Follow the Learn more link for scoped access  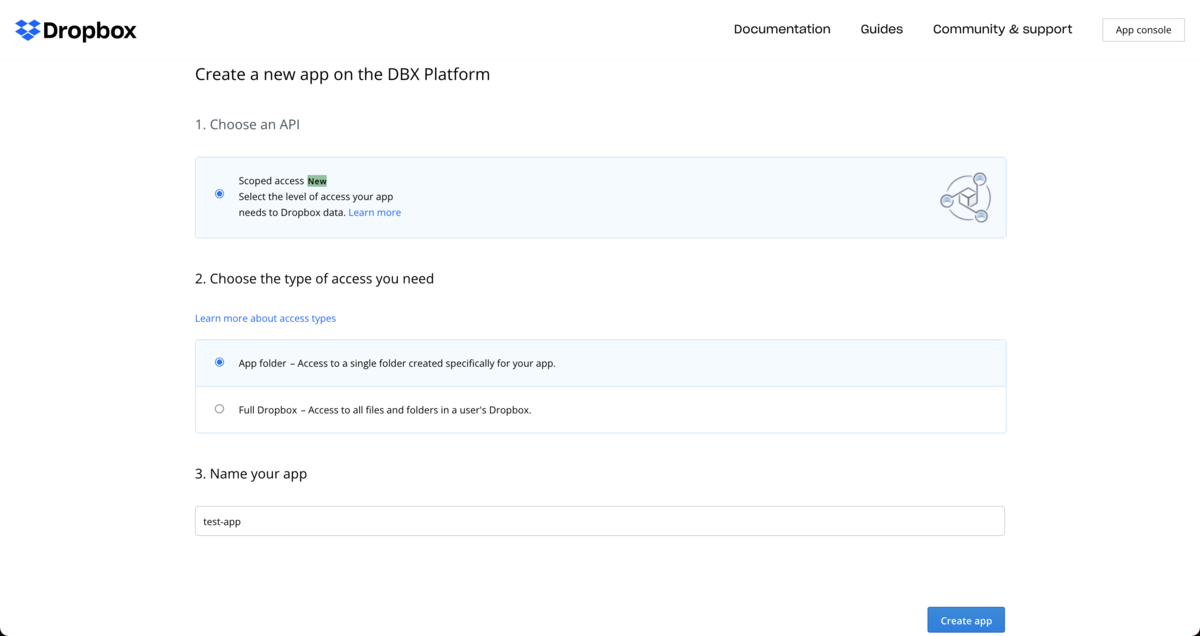pos(374,212)
